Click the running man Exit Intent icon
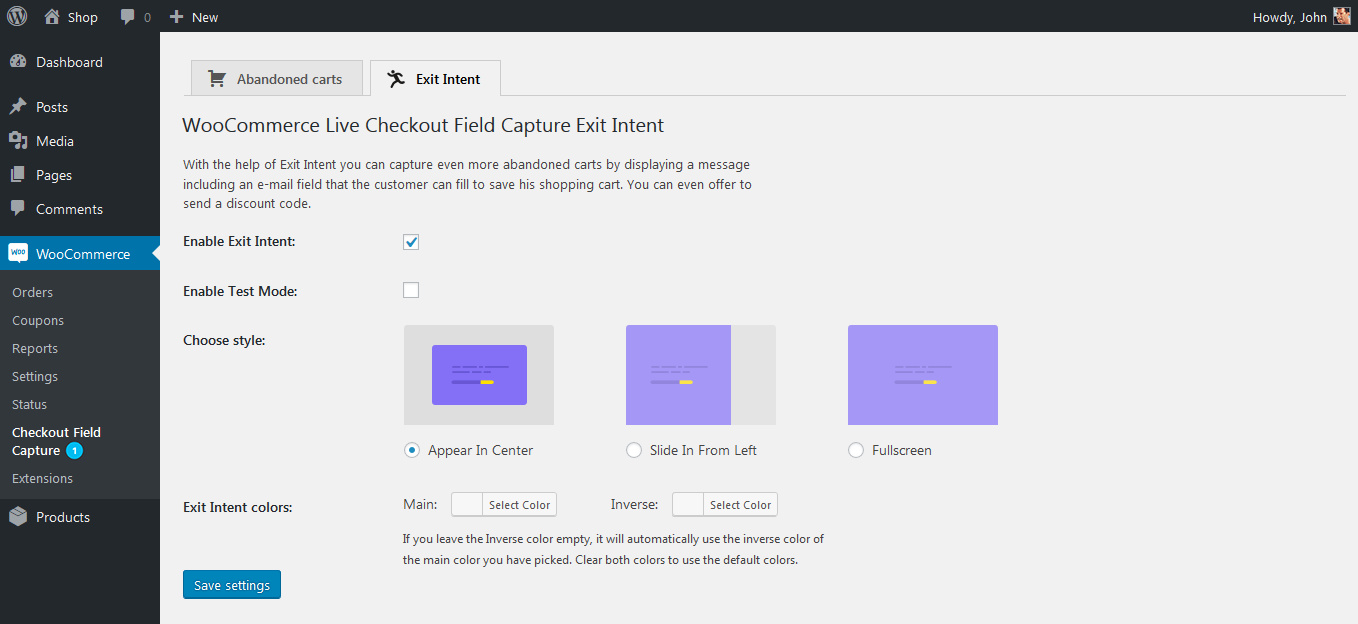 (x=396, y=79)
